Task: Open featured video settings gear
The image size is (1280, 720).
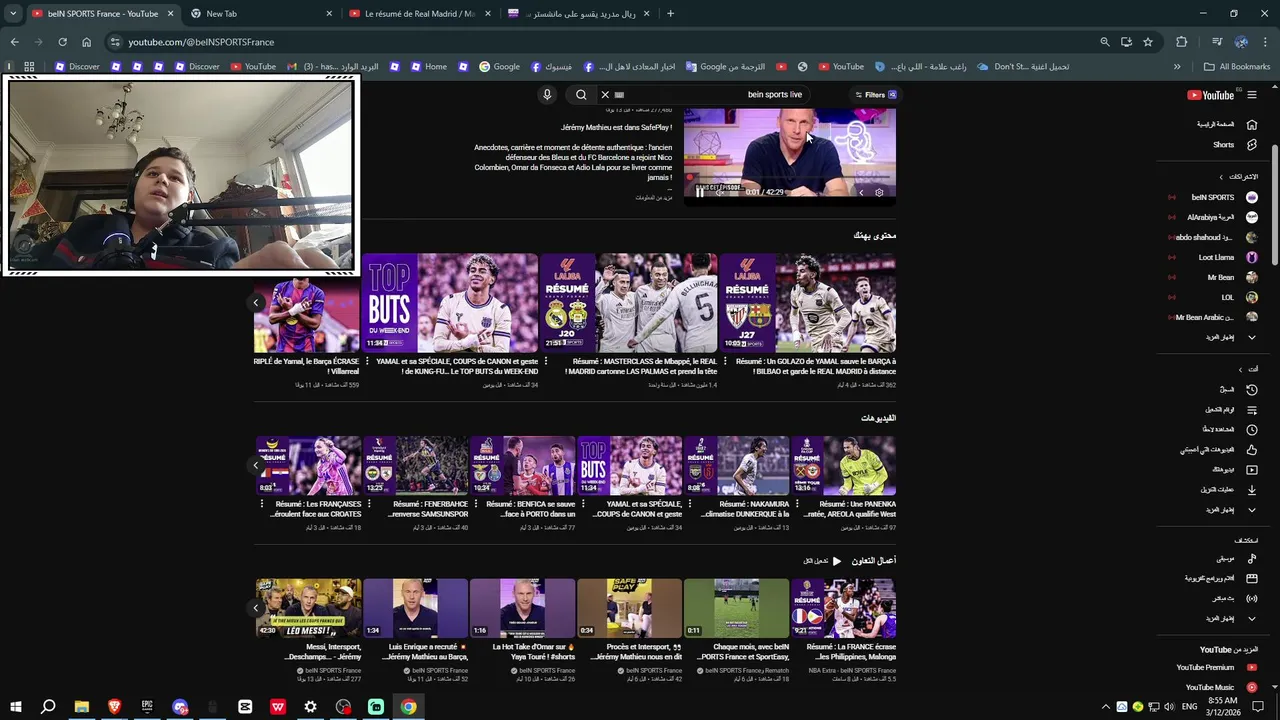Action: click(x=879, y=192)
